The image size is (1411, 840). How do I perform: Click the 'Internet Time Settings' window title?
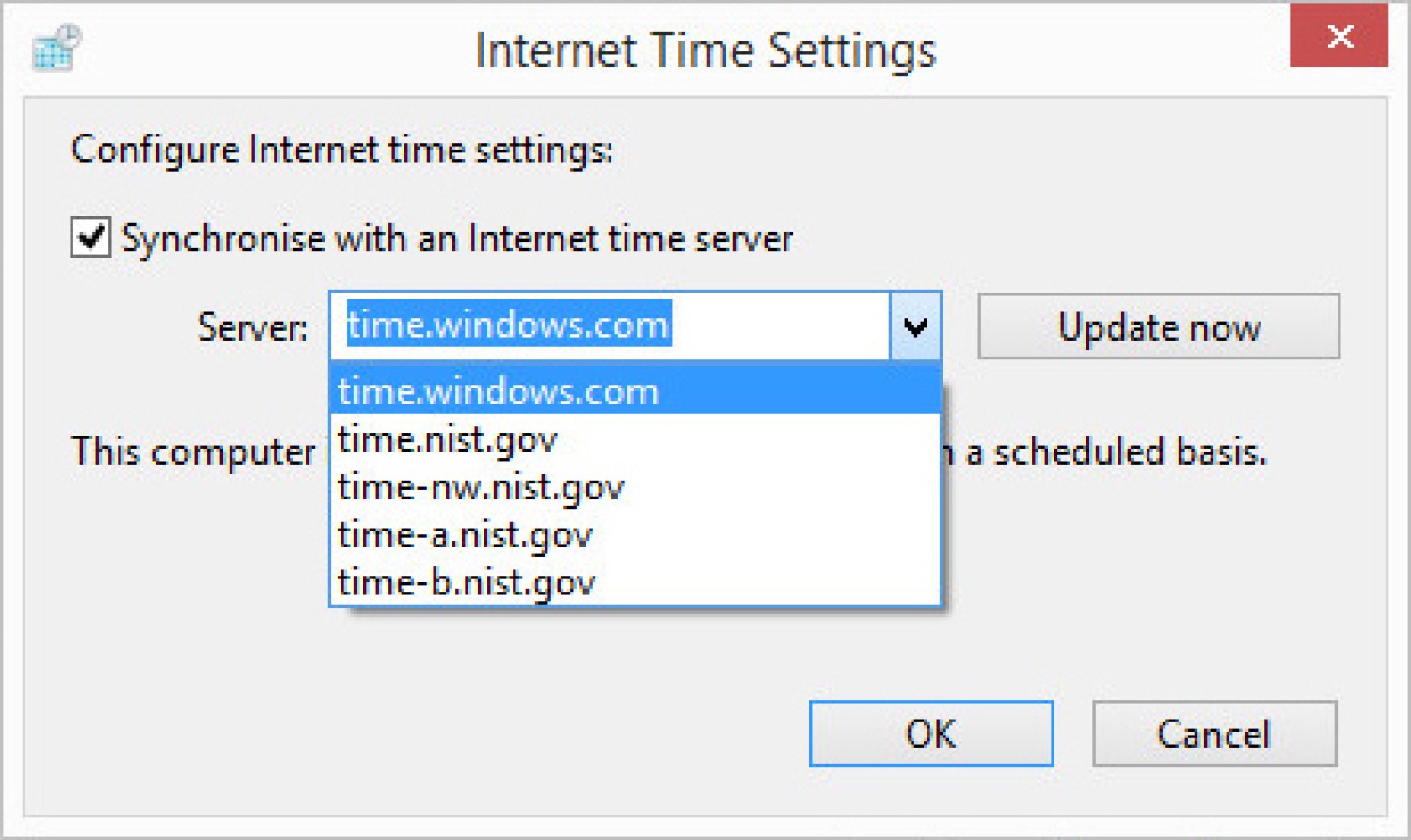[x=705, y=50]
